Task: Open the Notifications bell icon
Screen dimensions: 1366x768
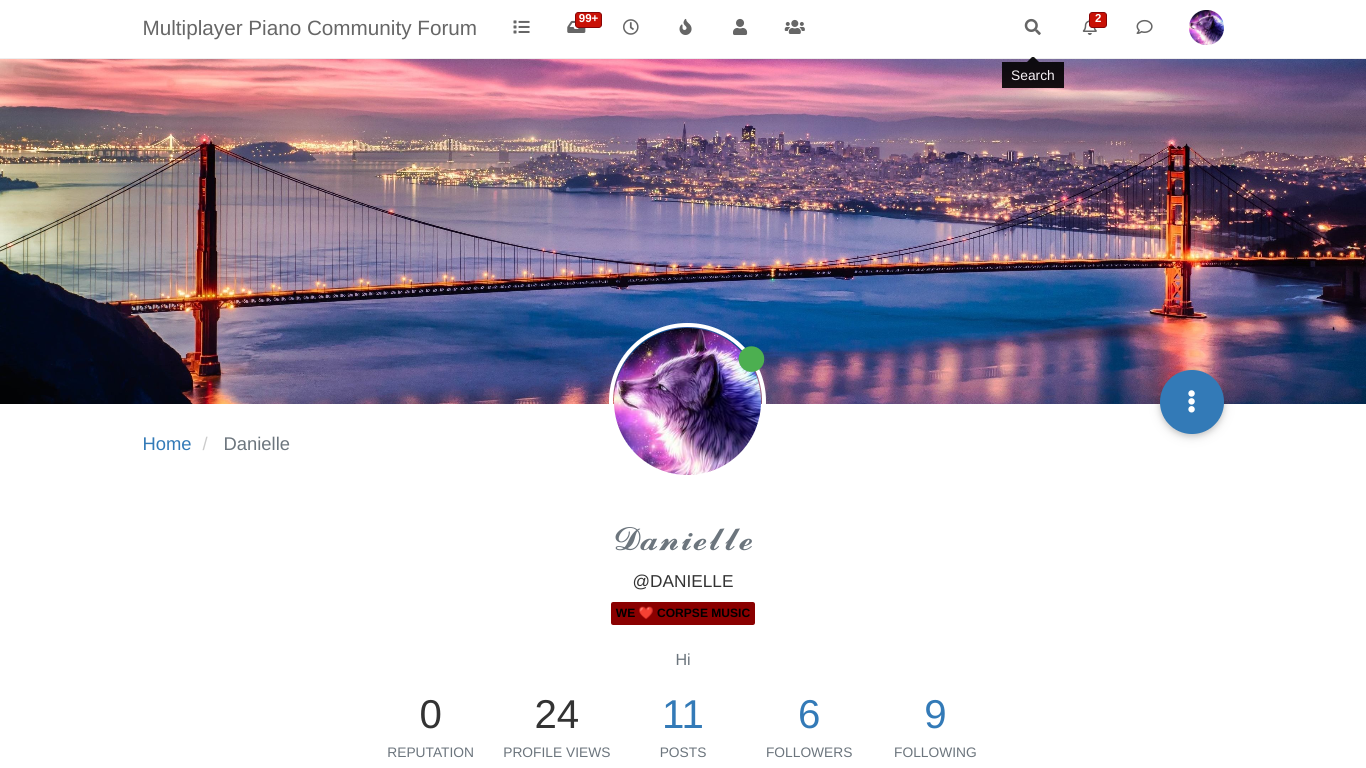Action: pos(1090,28)
